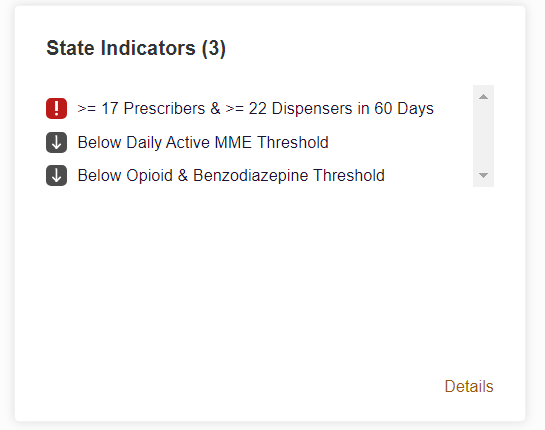Click the indicator list scroll-up arrow
The image size is (545, 430).
point(483,97)
